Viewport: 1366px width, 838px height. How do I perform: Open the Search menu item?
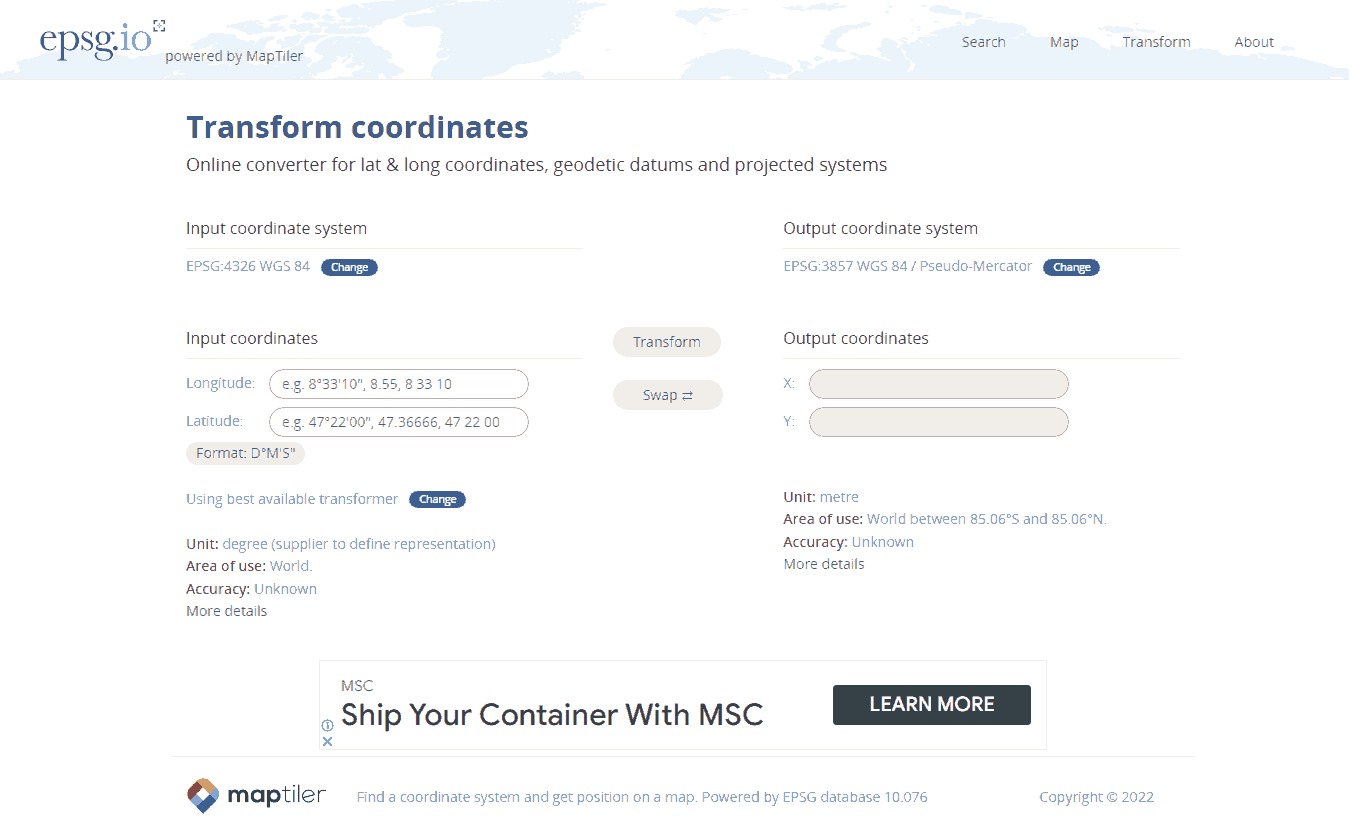coord(983,42)
